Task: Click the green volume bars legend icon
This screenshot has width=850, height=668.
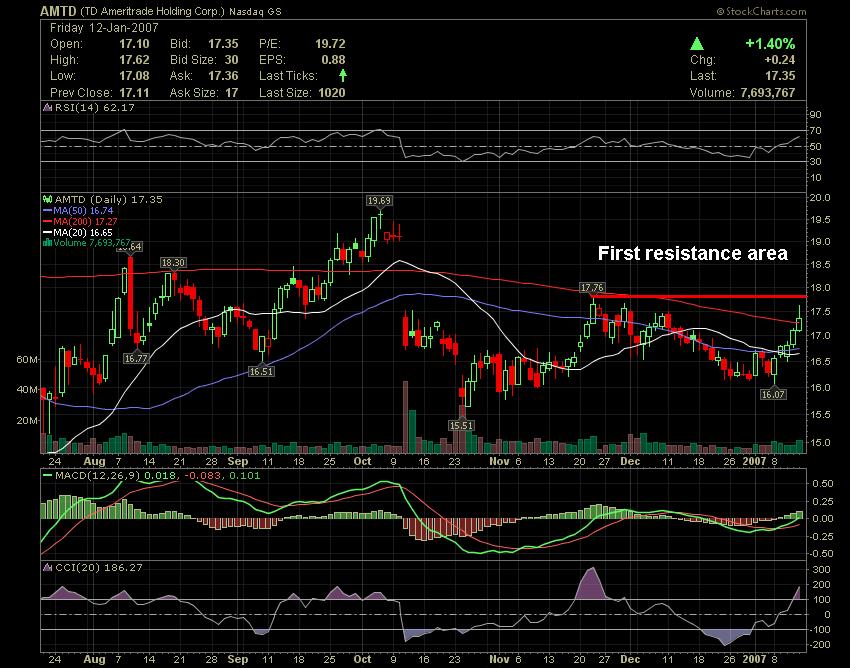Action: [x=48, y=242]
